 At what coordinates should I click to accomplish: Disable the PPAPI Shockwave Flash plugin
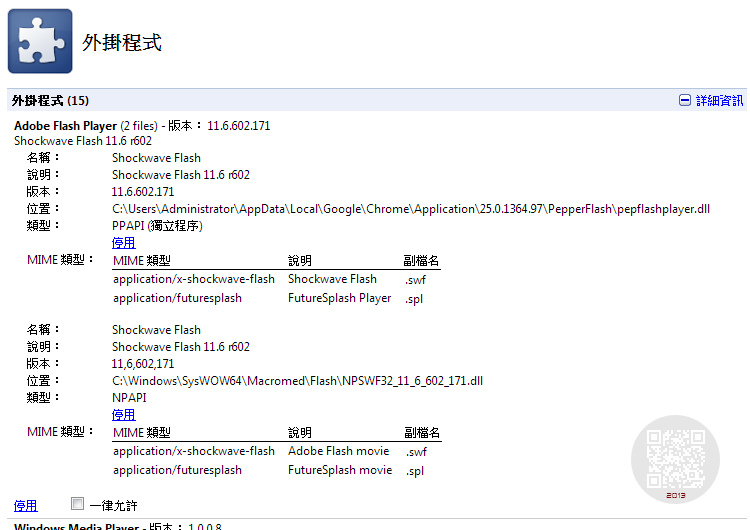tap(123, 243)
